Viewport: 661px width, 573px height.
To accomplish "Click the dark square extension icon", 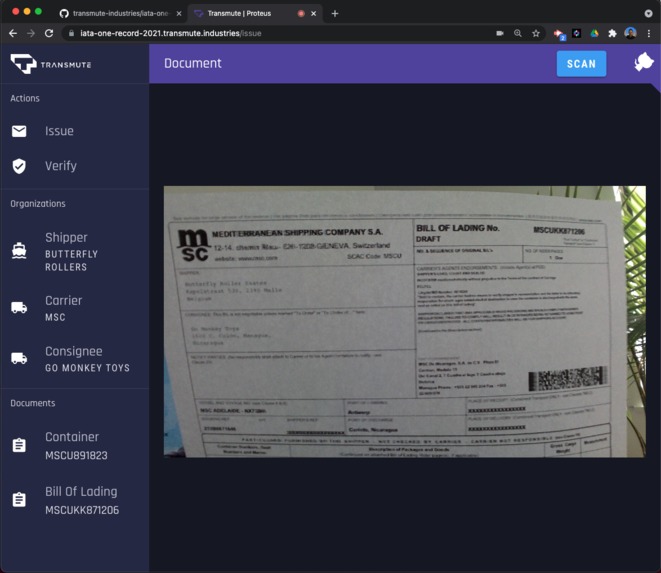I will (576, 33).
